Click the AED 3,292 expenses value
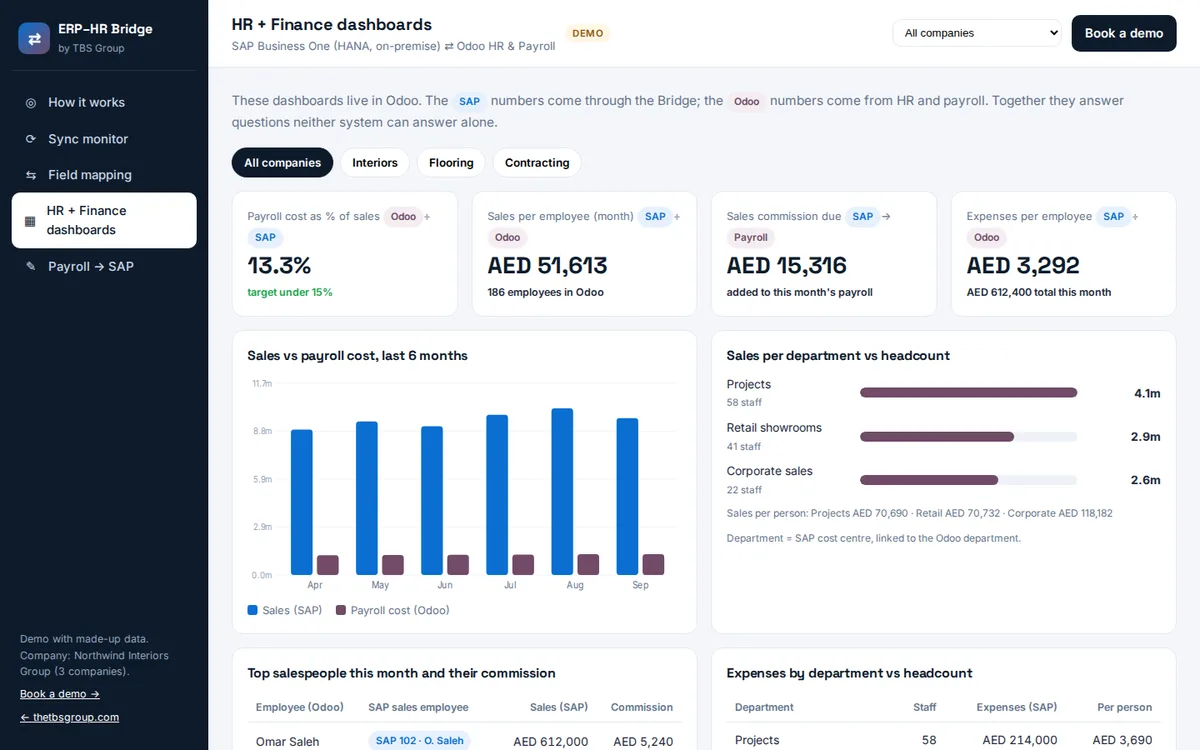This screenshot has width=1200, height=750. coord(1023,265)
